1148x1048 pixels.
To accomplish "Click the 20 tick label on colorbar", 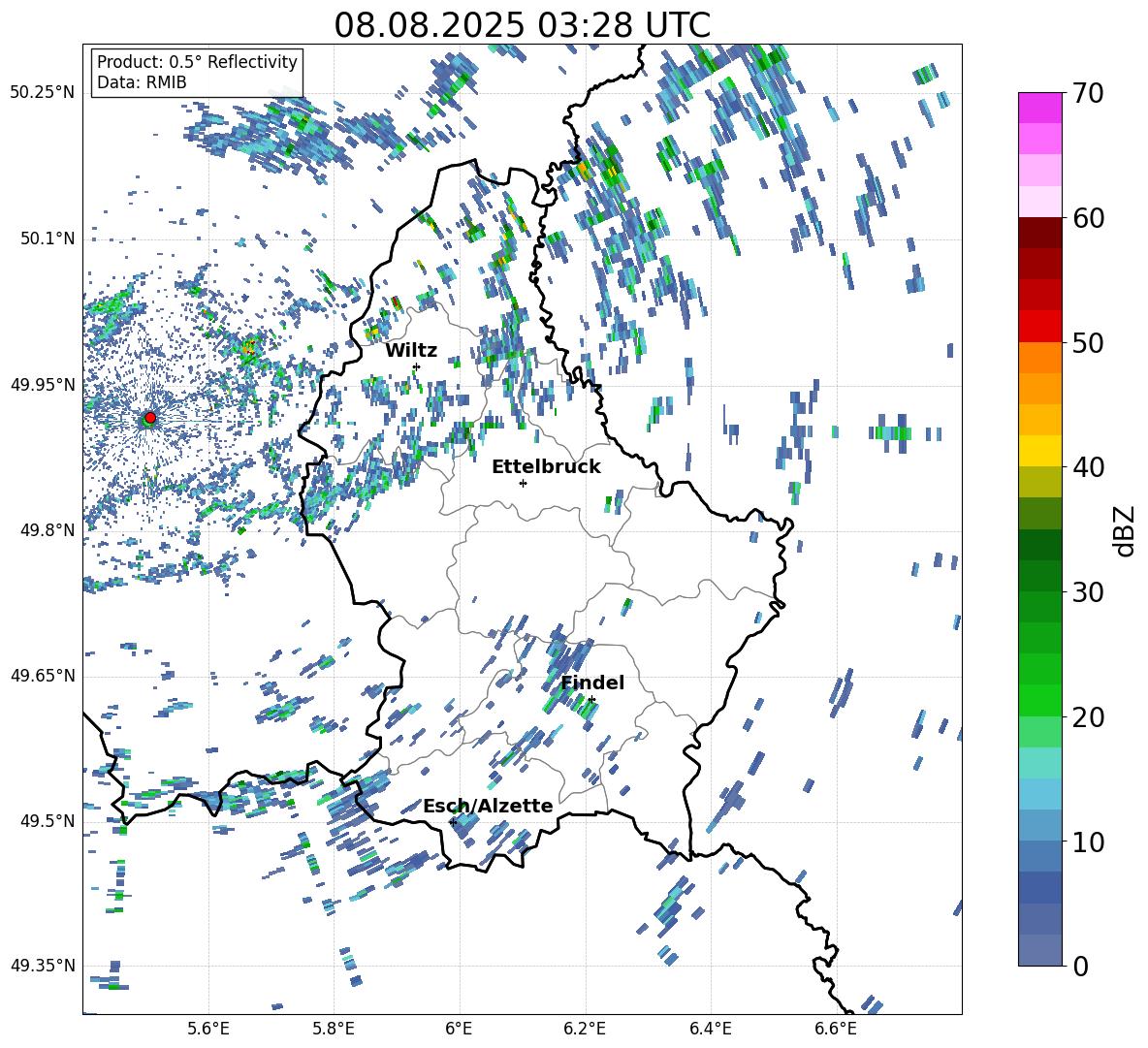I will [x=1088, y=717].
